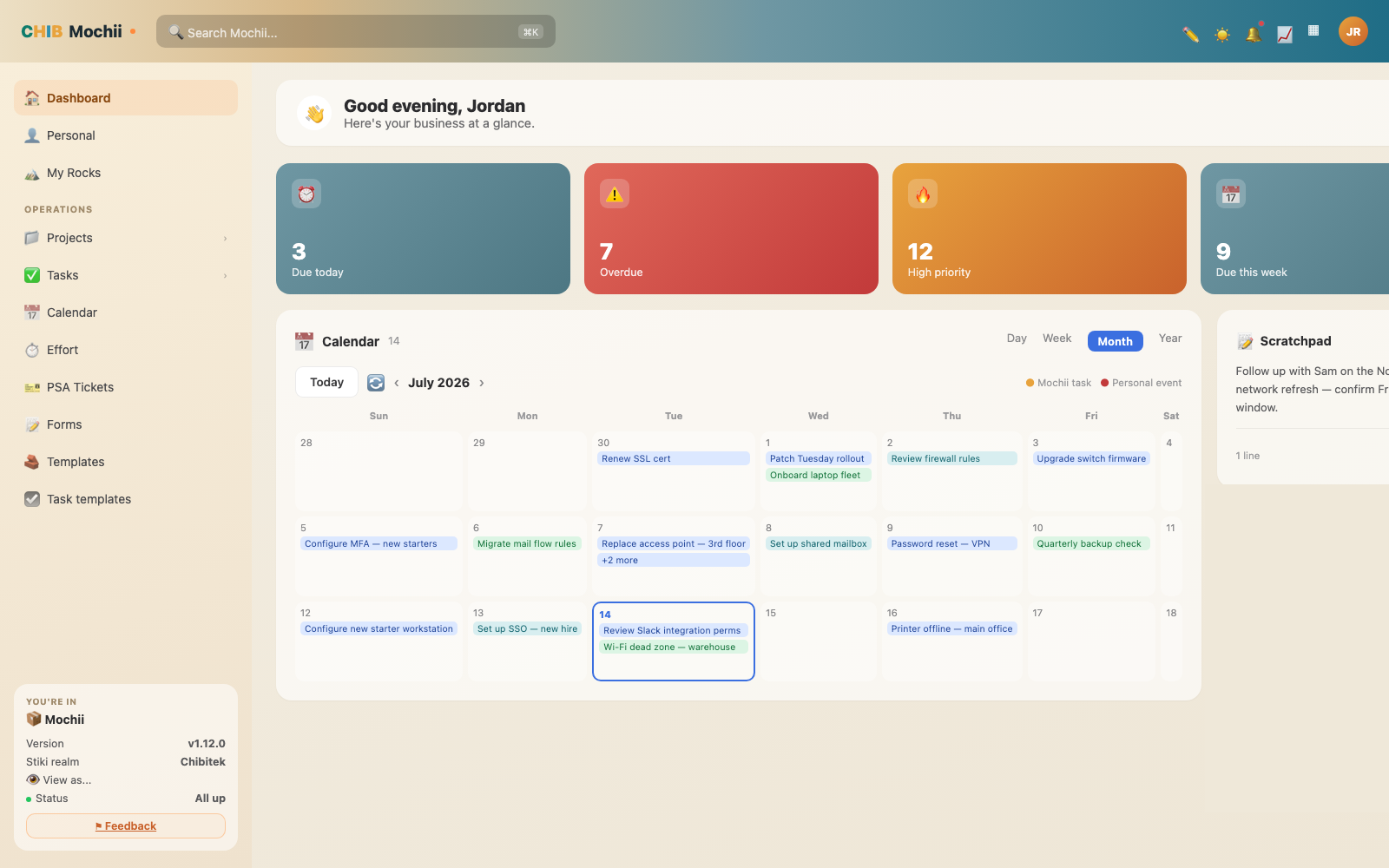Open the JR user avatar menu
The height and width of the screenshot is (868, 1389).
(1353, 32)
